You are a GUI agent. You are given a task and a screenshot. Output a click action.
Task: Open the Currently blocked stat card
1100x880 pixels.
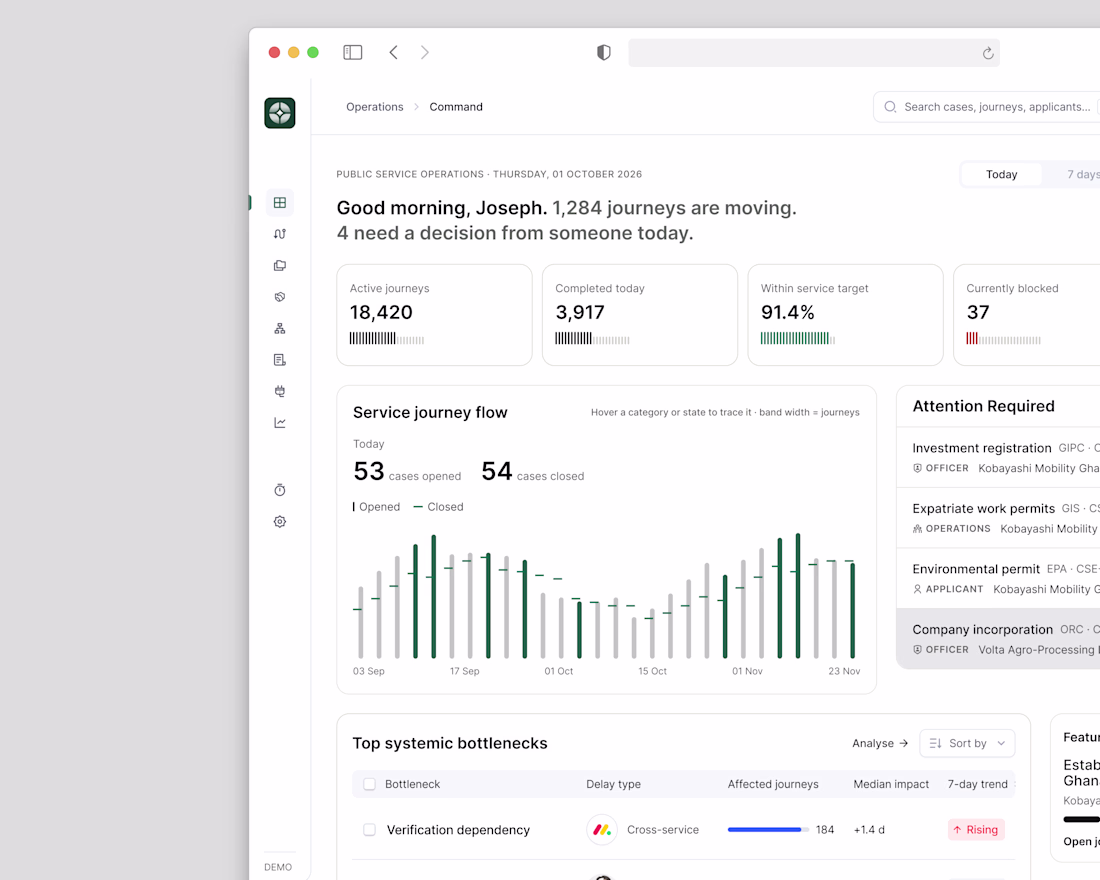point(1026,315)
